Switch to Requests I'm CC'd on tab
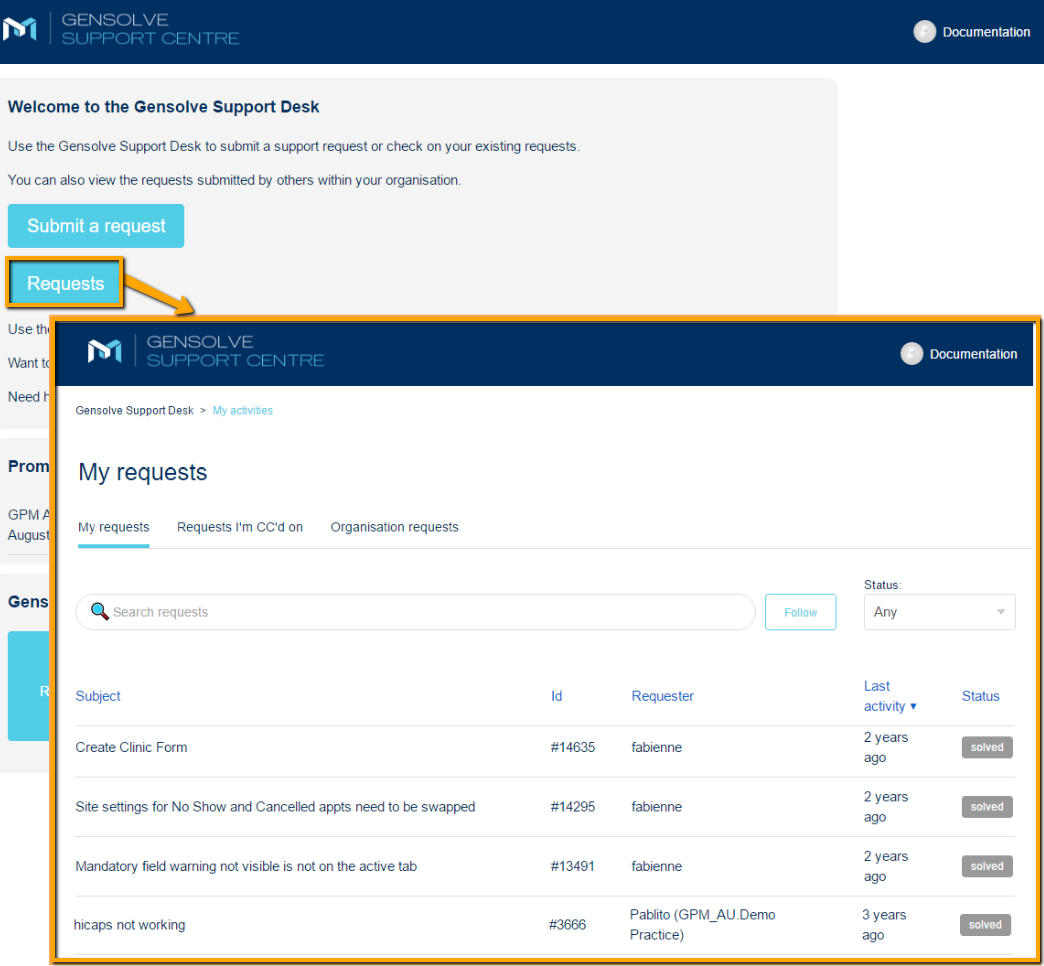This screenshot has height=966, width=1044. click(240, 527)
